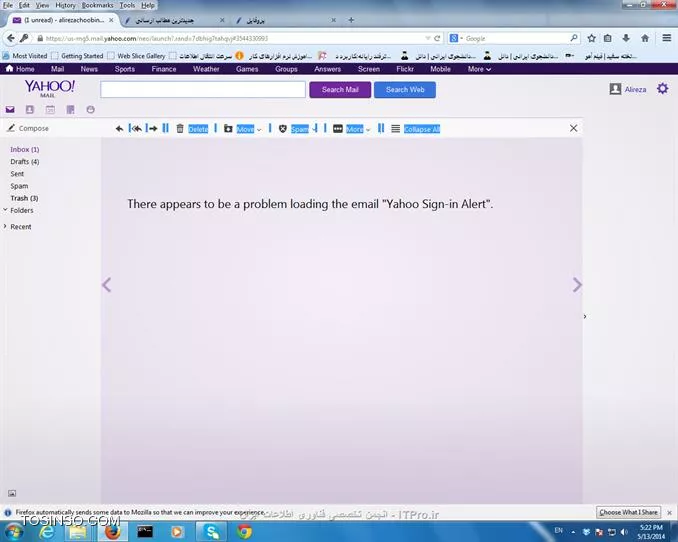Open the Firefox hamburger menu
This screenshot has height=542, width=678.
[666, 38]
